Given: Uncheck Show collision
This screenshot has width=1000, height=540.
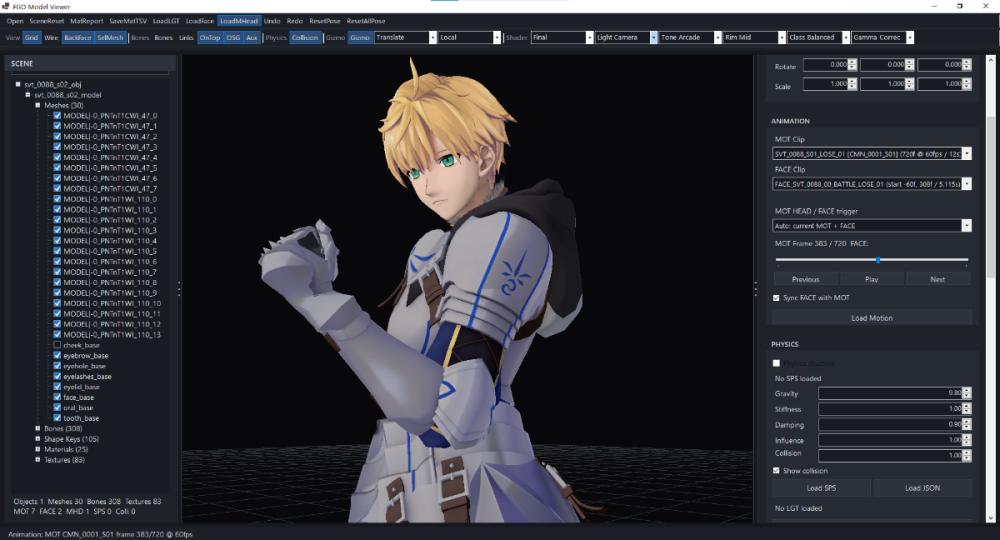Looking at the screenshot, I should (x=776, y=471).
